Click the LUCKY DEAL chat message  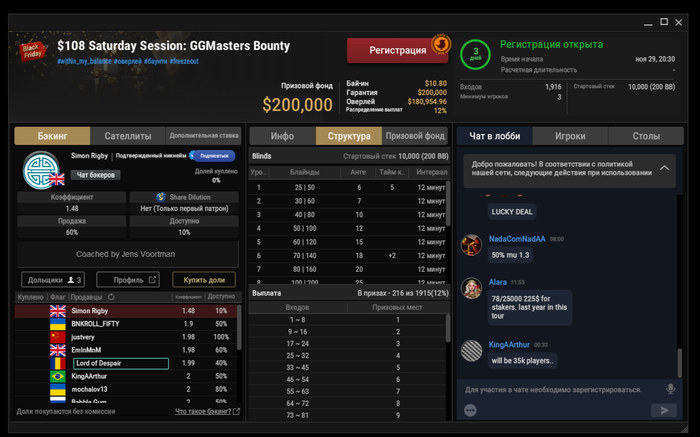click(512, 212)
